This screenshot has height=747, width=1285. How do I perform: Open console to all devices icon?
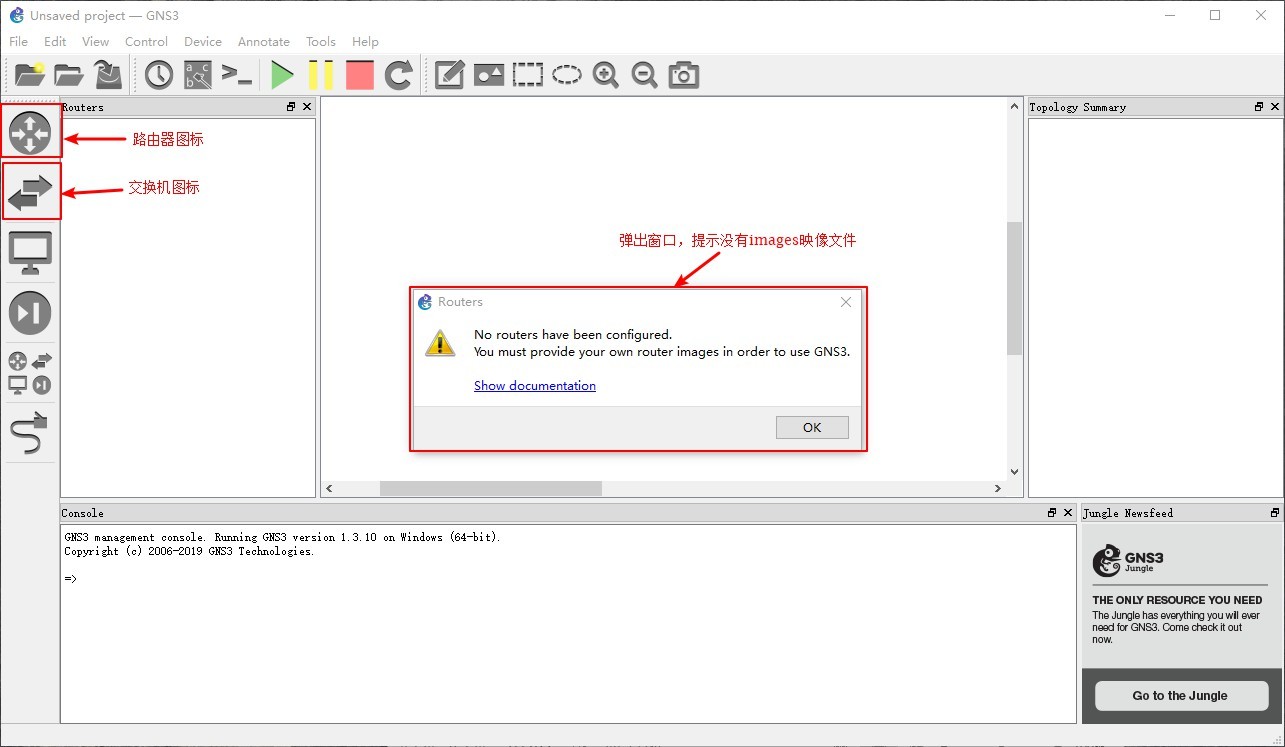pos(237,75)
